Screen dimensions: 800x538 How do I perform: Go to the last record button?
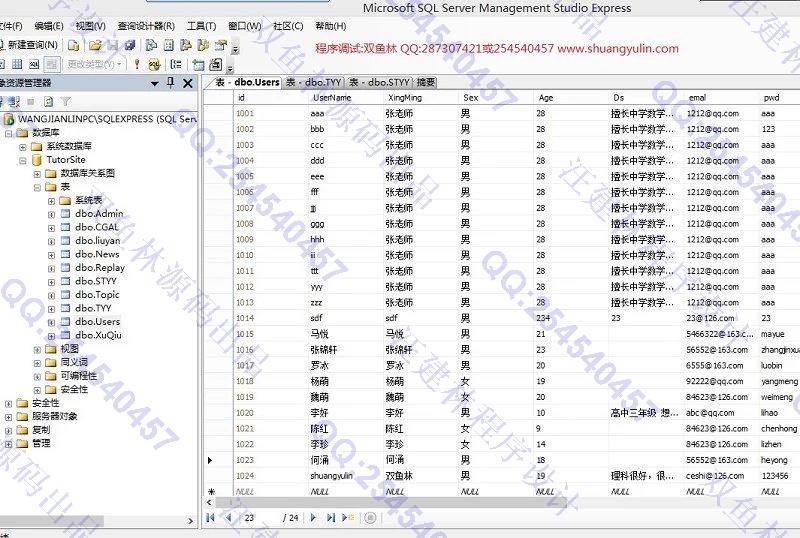(331, 518)
